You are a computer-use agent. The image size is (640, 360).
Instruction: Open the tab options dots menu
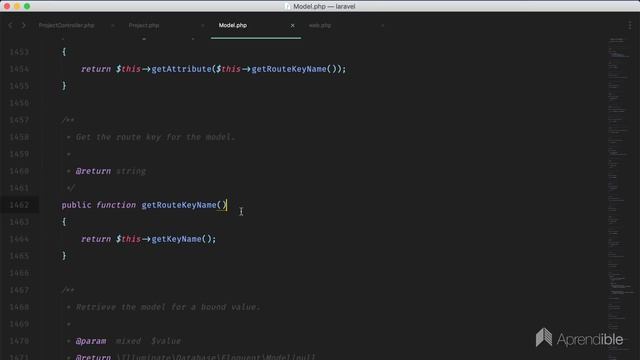630,25
